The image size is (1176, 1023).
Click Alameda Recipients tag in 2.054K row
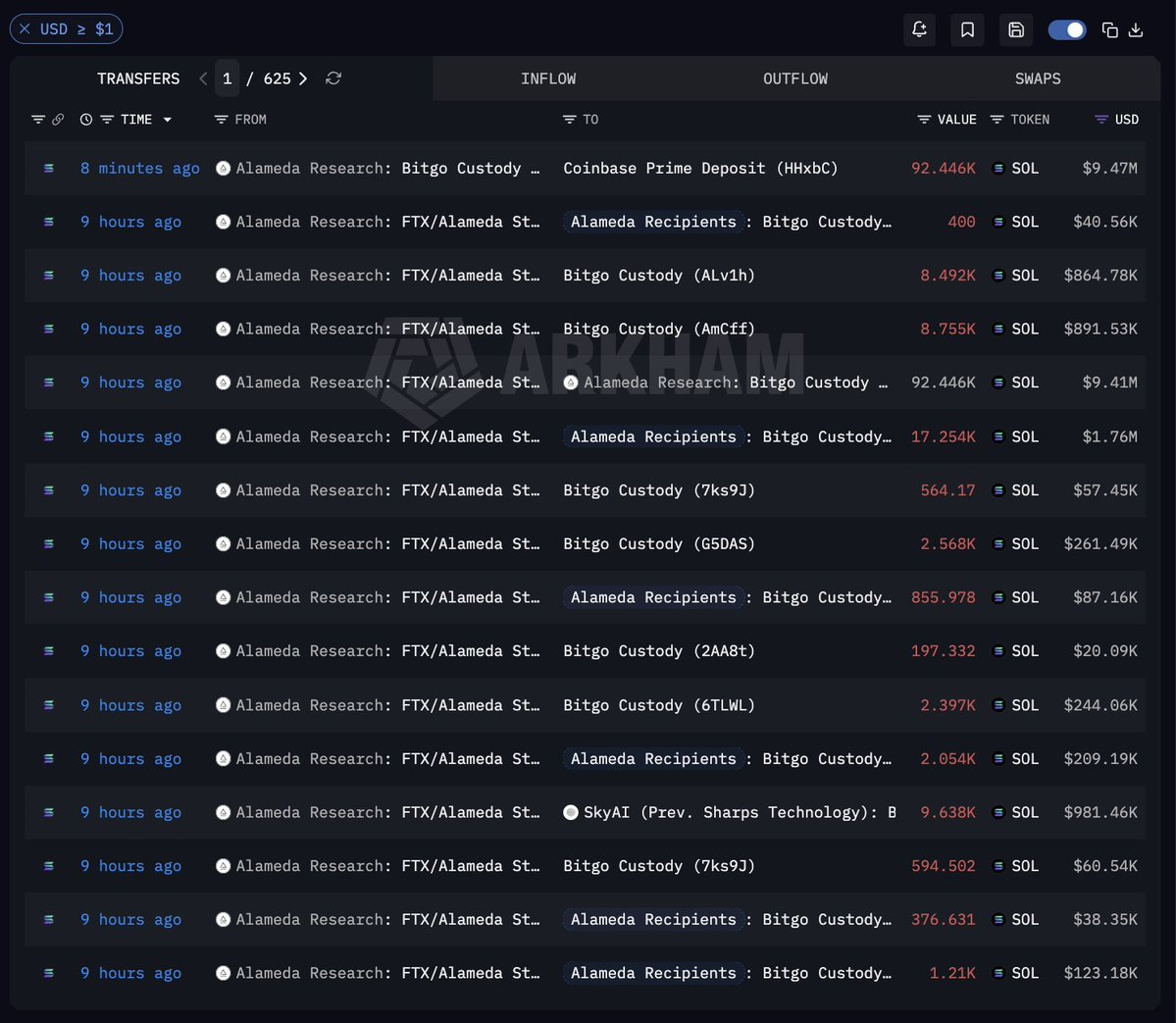pos(653,759)
